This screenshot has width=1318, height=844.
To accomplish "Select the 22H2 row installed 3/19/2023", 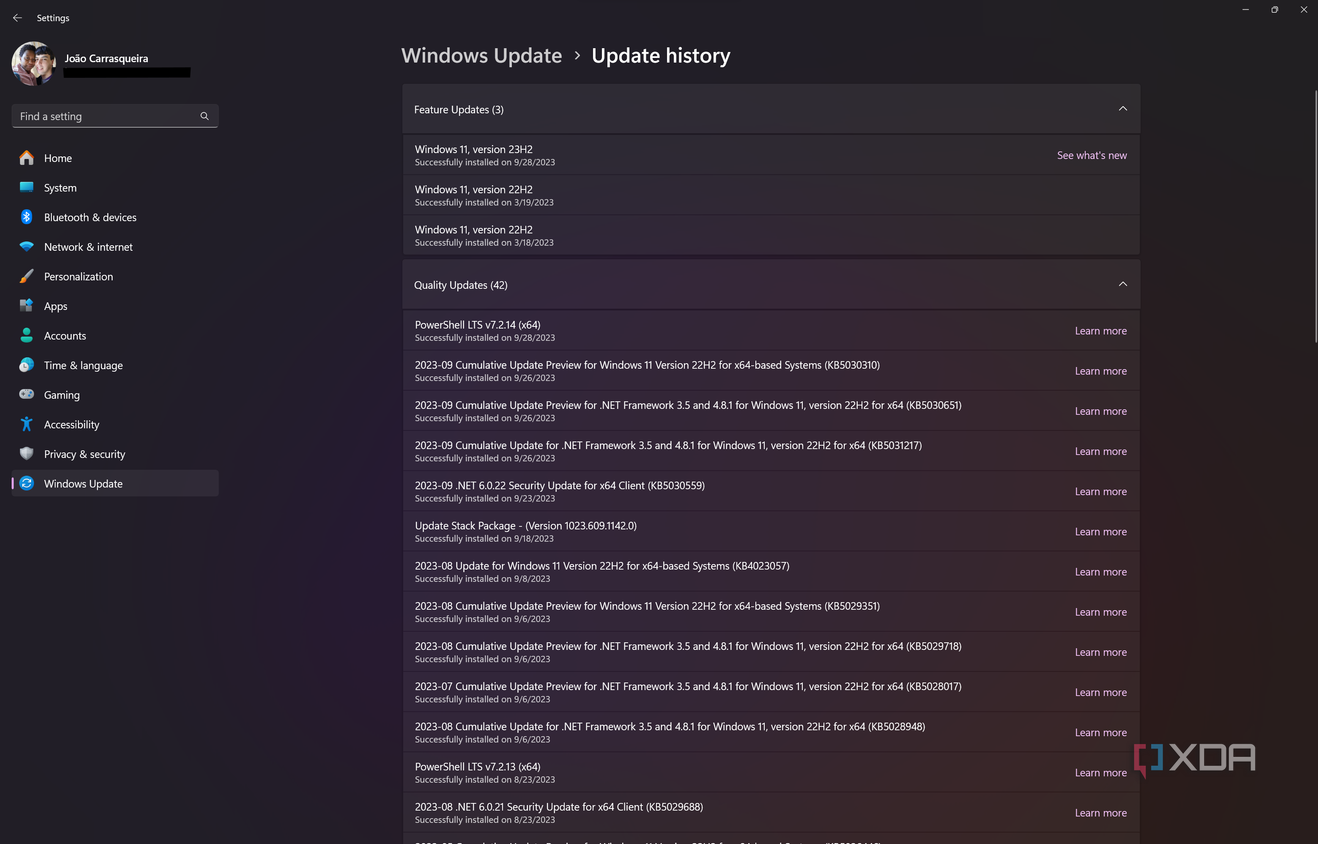I will [x=771, y=195].
